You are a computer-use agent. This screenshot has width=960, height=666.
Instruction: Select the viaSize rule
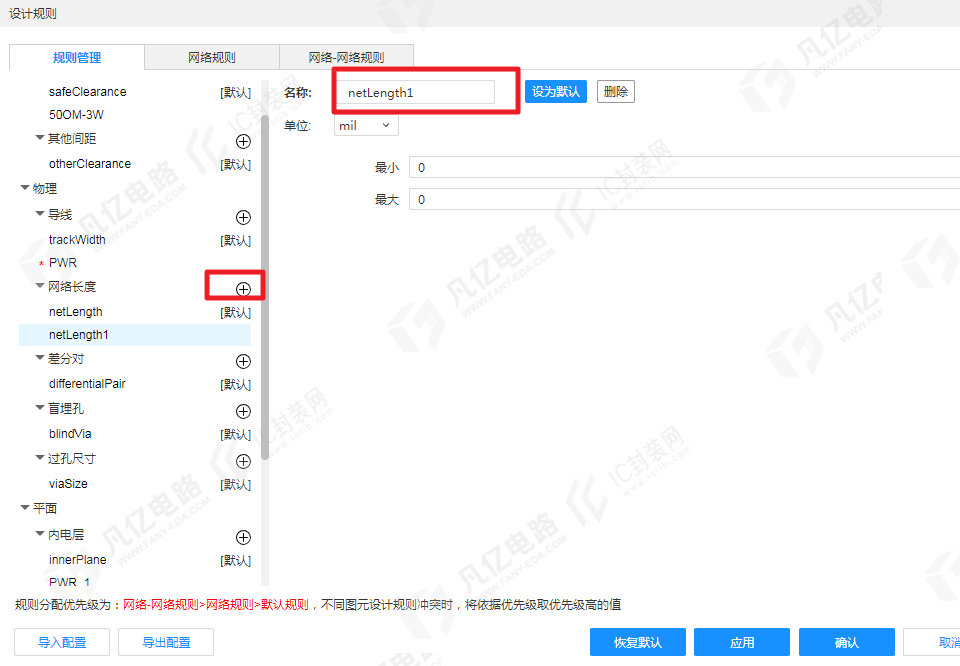tap(69, 484)
